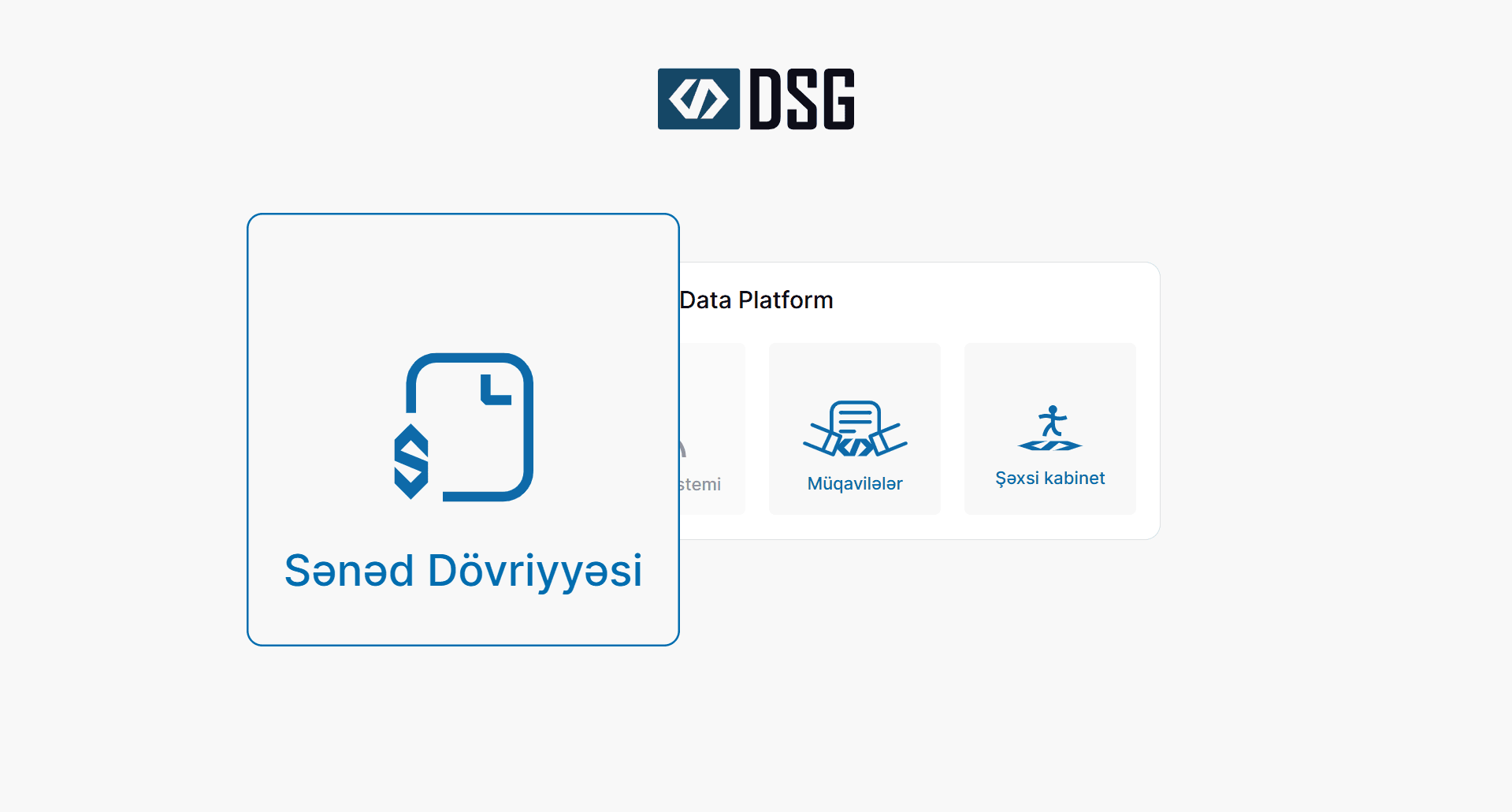Open the Şəxsi kabinet text link
This screenshot has width=1512, height=812.
[1049, 479]
